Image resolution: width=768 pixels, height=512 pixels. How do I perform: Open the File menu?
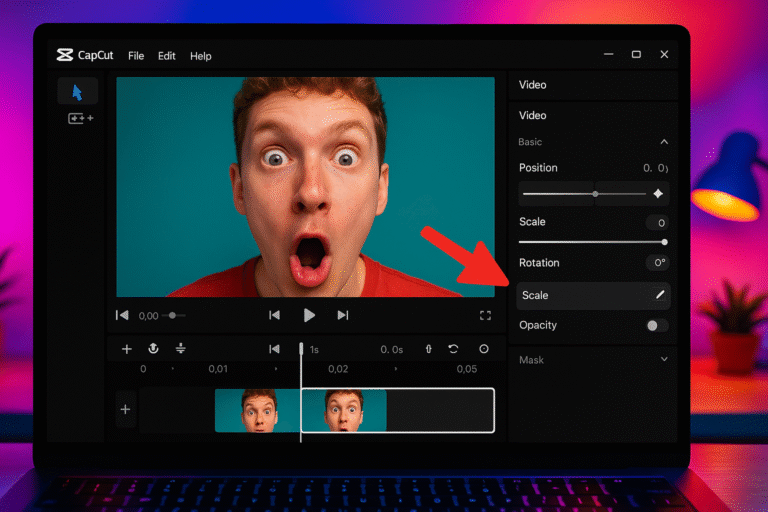(136, 56)
